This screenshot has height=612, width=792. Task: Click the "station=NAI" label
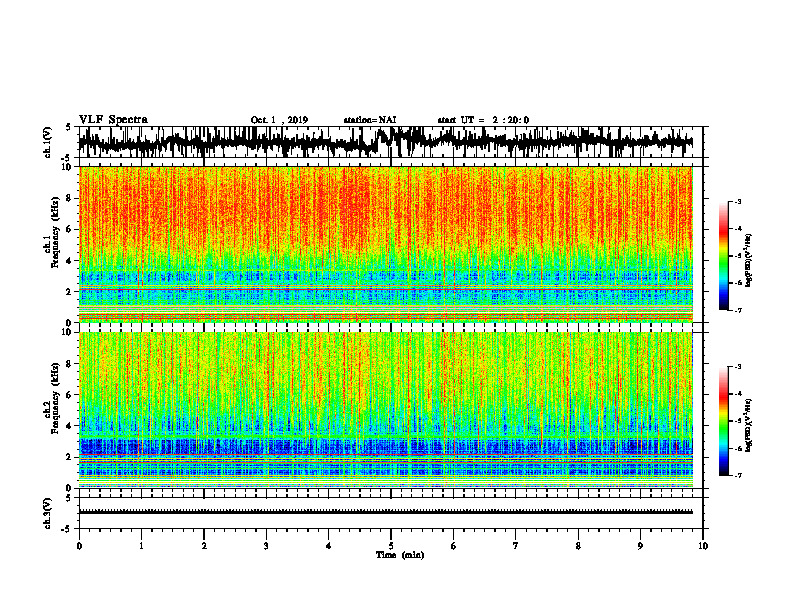click(x=370, y=120)
